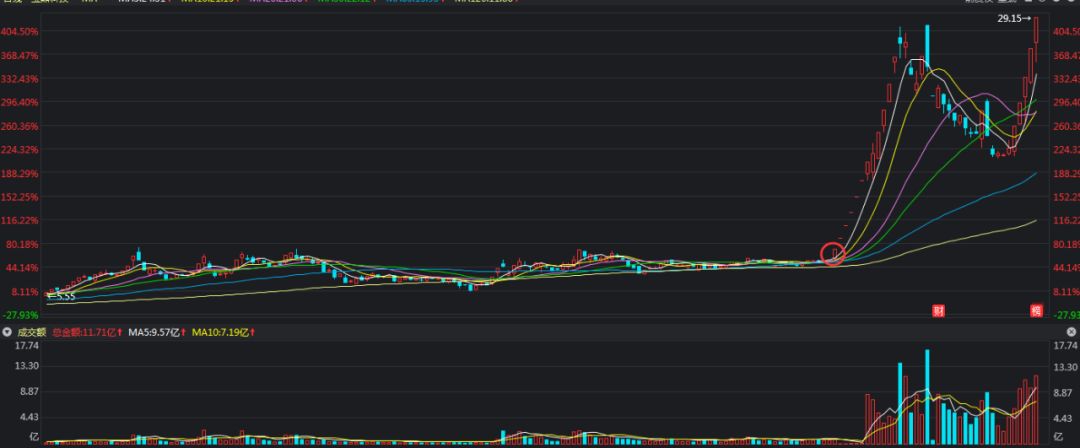Click the tallest cyan volume bar

pos(927,396)
